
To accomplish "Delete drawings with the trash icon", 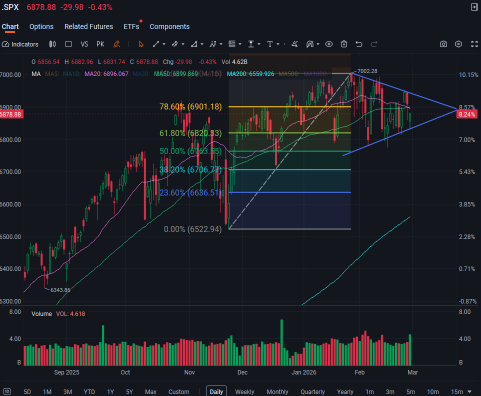I will coord(344,44).
